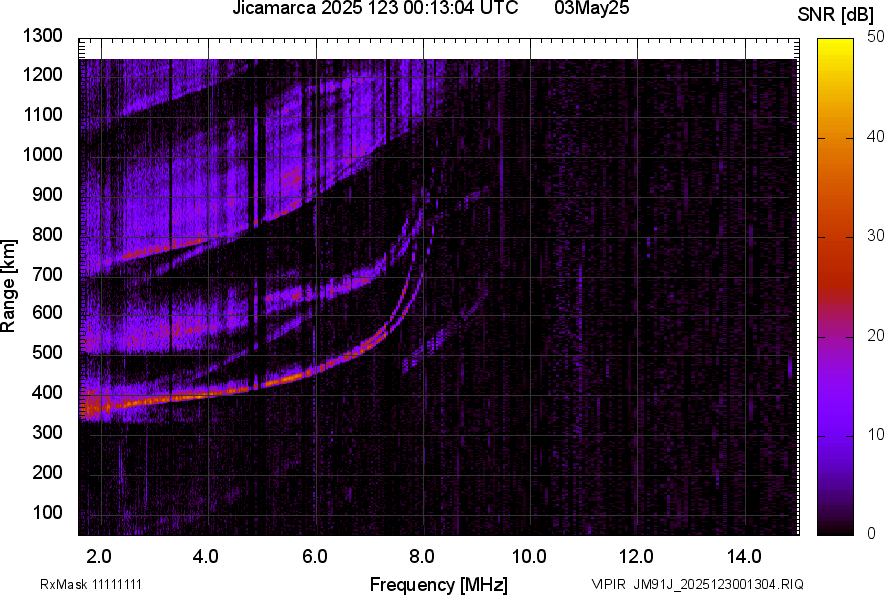Click the 'Jicamarca 2025 123 00:13:04 UTC' title
884x595 pixels.
(x=375, y=8)
